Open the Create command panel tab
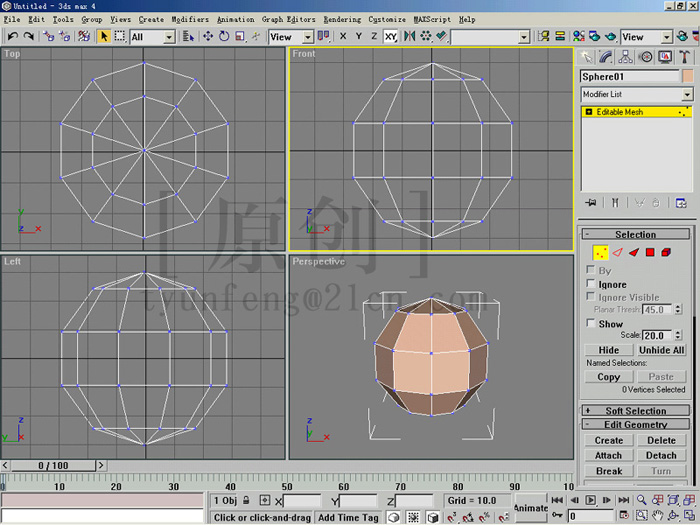 point(586,57)
